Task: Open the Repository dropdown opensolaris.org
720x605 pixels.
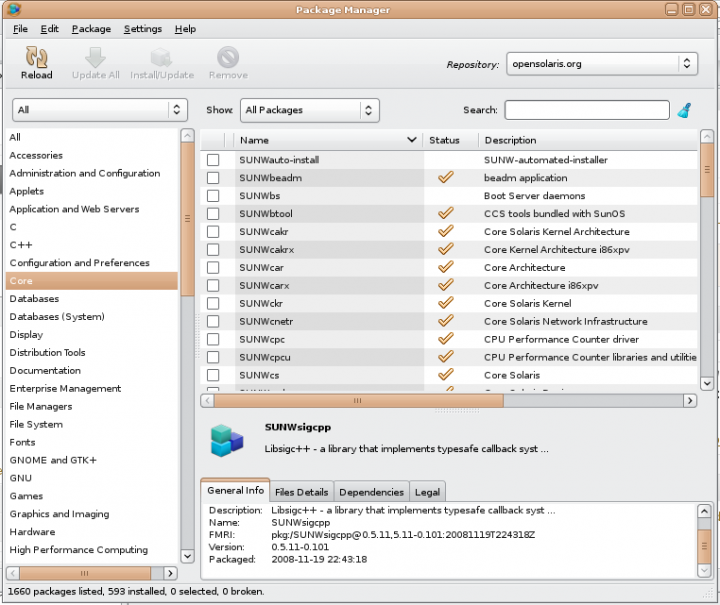Action: tap(602, 64)
